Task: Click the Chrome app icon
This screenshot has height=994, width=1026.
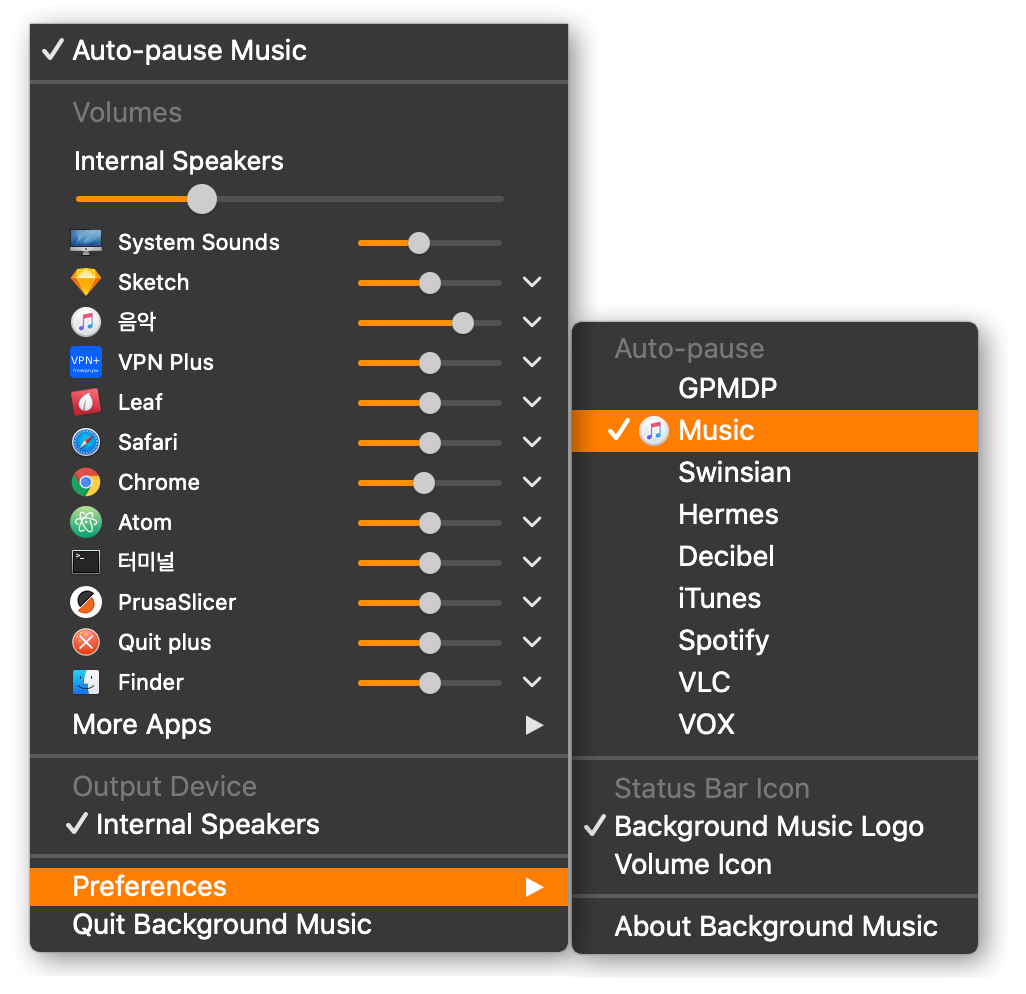Action: 86,482
